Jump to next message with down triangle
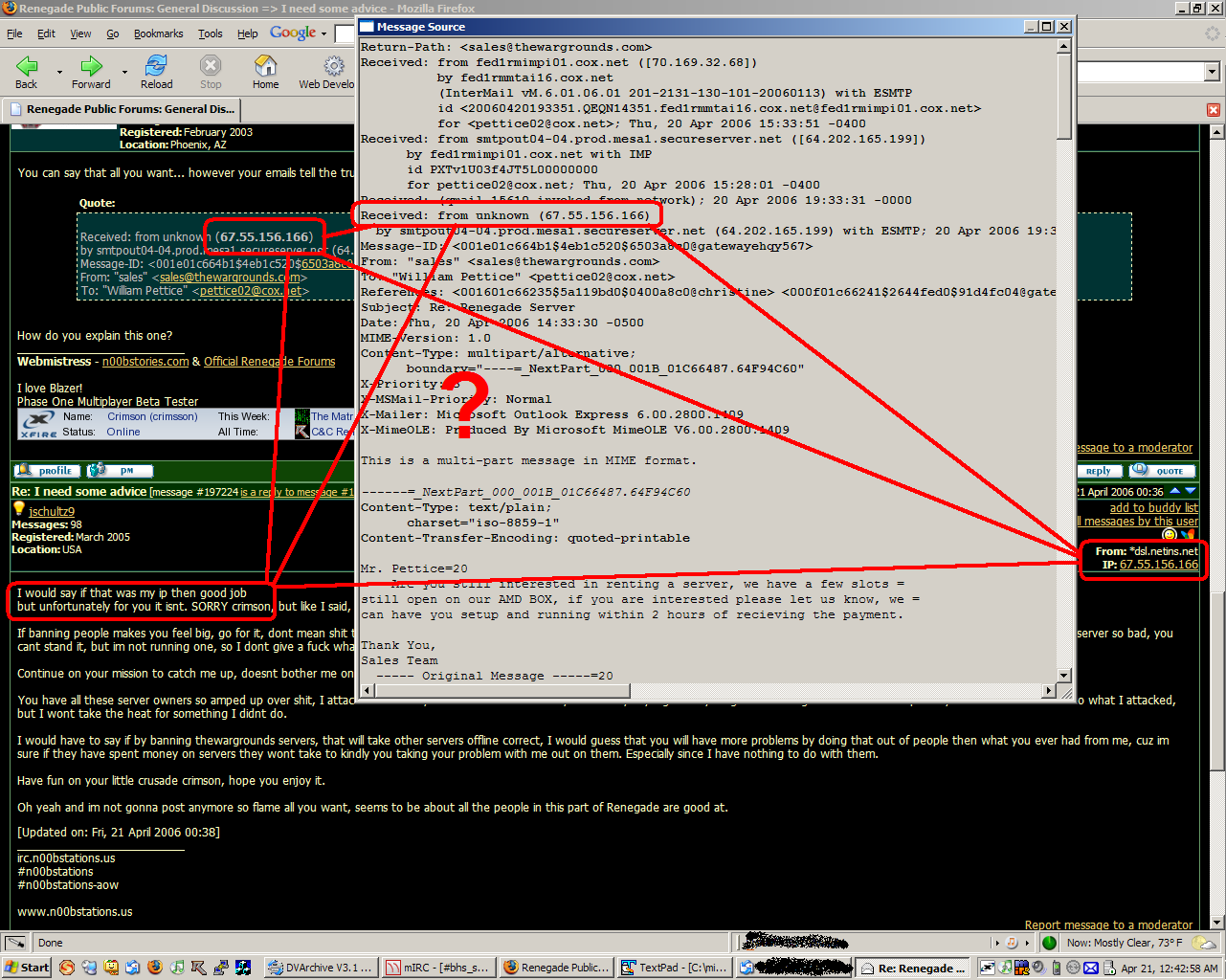This screenshot has width=1226, height=980. [x=1191, y=492]
